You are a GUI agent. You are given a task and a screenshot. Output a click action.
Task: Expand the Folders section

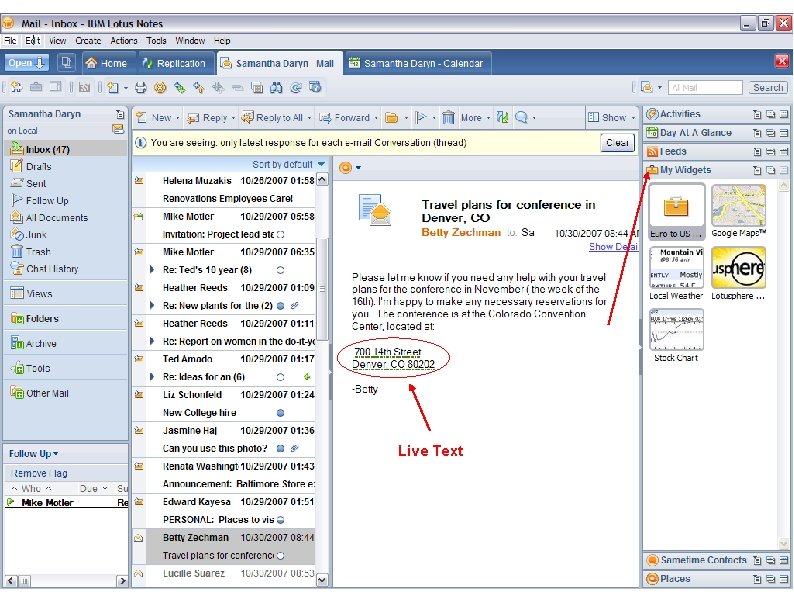[x=42, y=319]
